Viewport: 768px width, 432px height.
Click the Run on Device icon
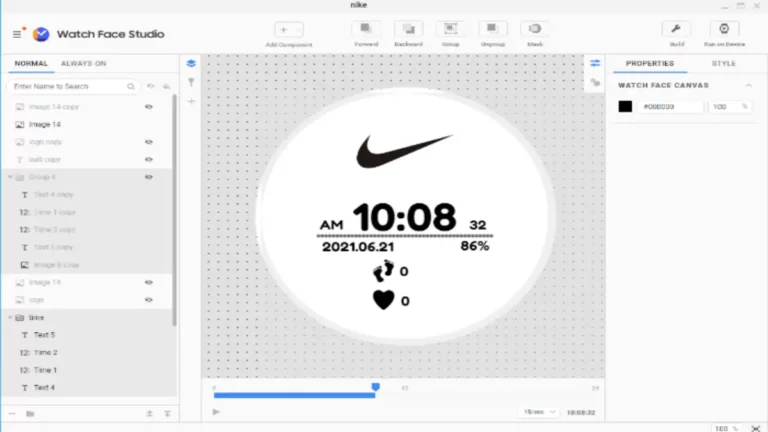(x=724, y=29)
